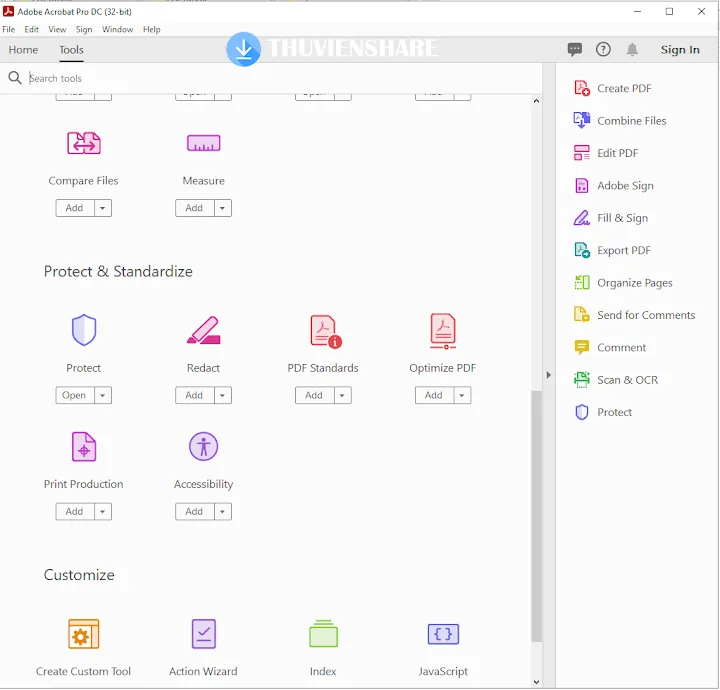View notifications bell icon

632,49
